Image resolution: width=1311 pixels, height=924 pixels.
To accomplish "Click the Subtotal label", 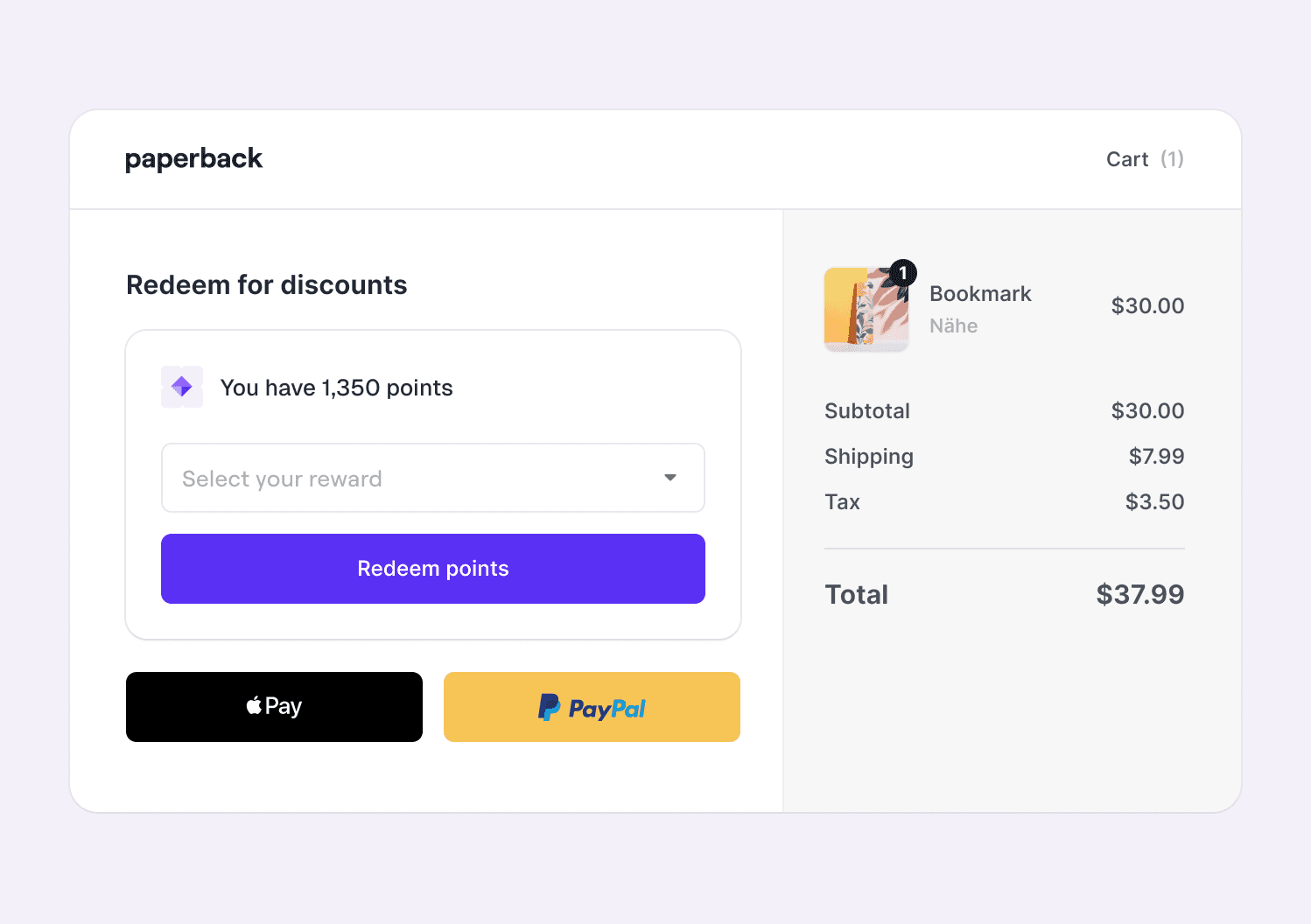I will pos(867,411).
